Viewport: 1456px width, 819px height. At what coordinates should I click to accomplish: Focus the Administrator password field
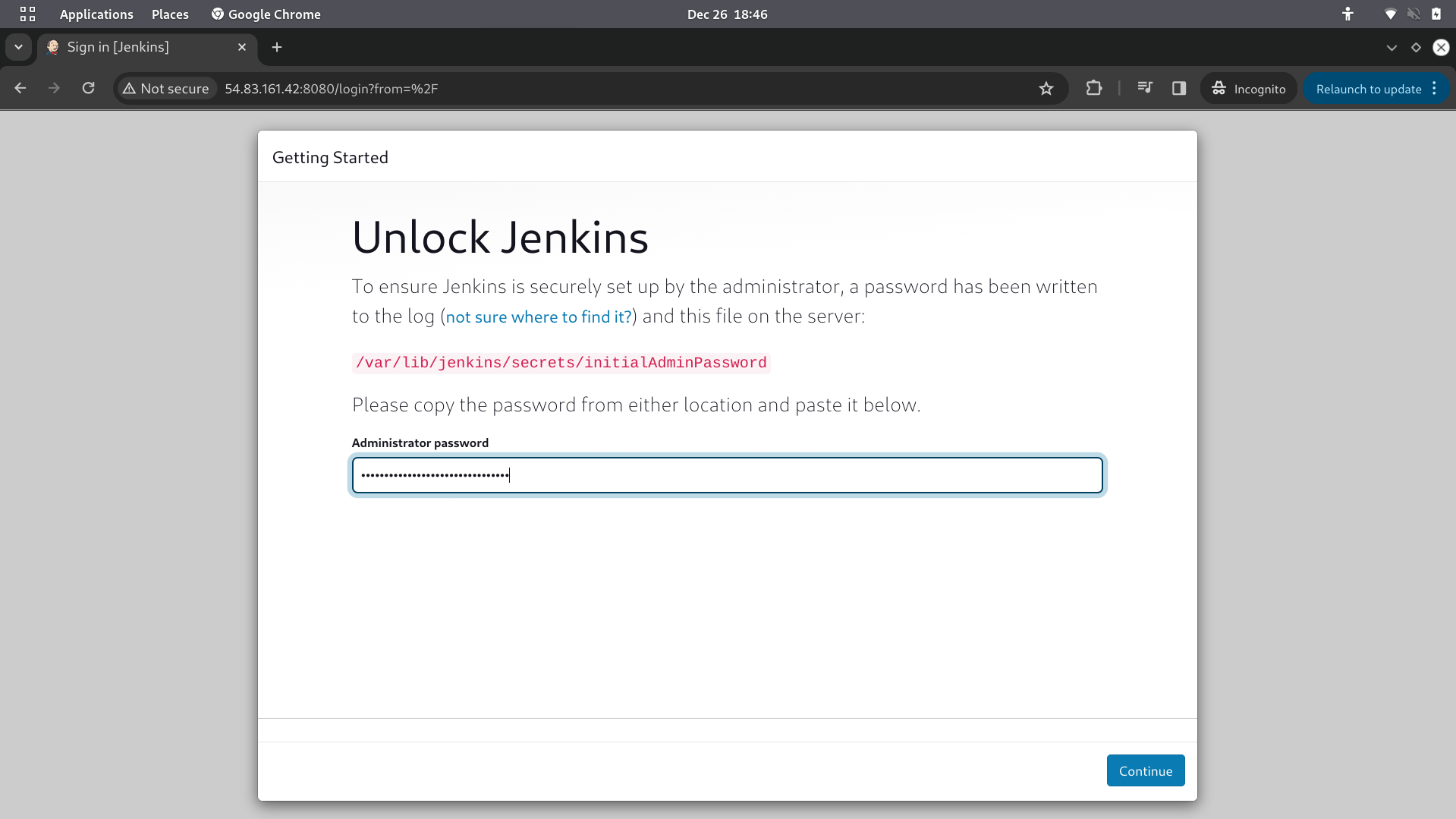727,475
